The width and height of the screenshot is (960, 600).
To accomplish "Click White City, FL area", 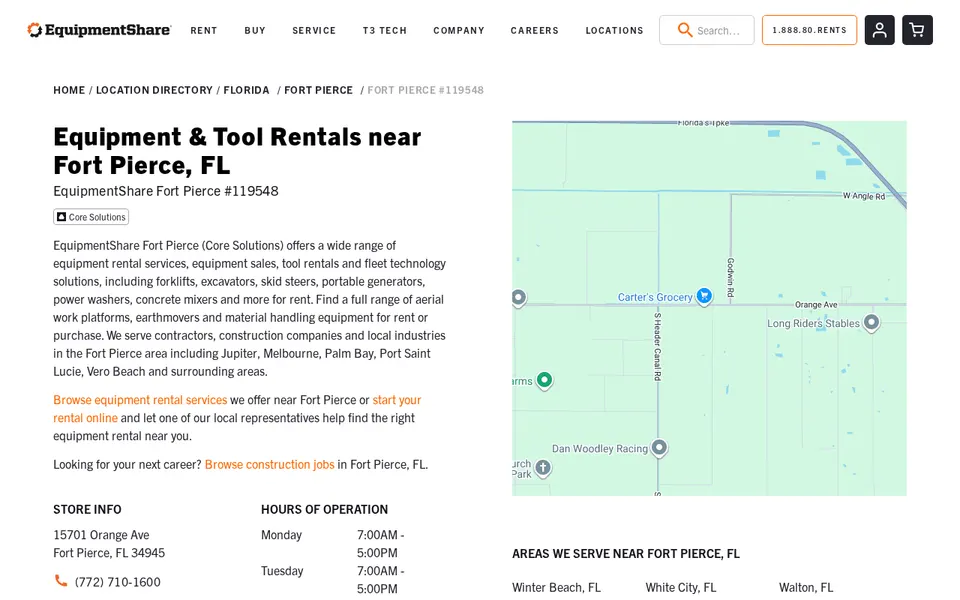I will pos(680,587).
